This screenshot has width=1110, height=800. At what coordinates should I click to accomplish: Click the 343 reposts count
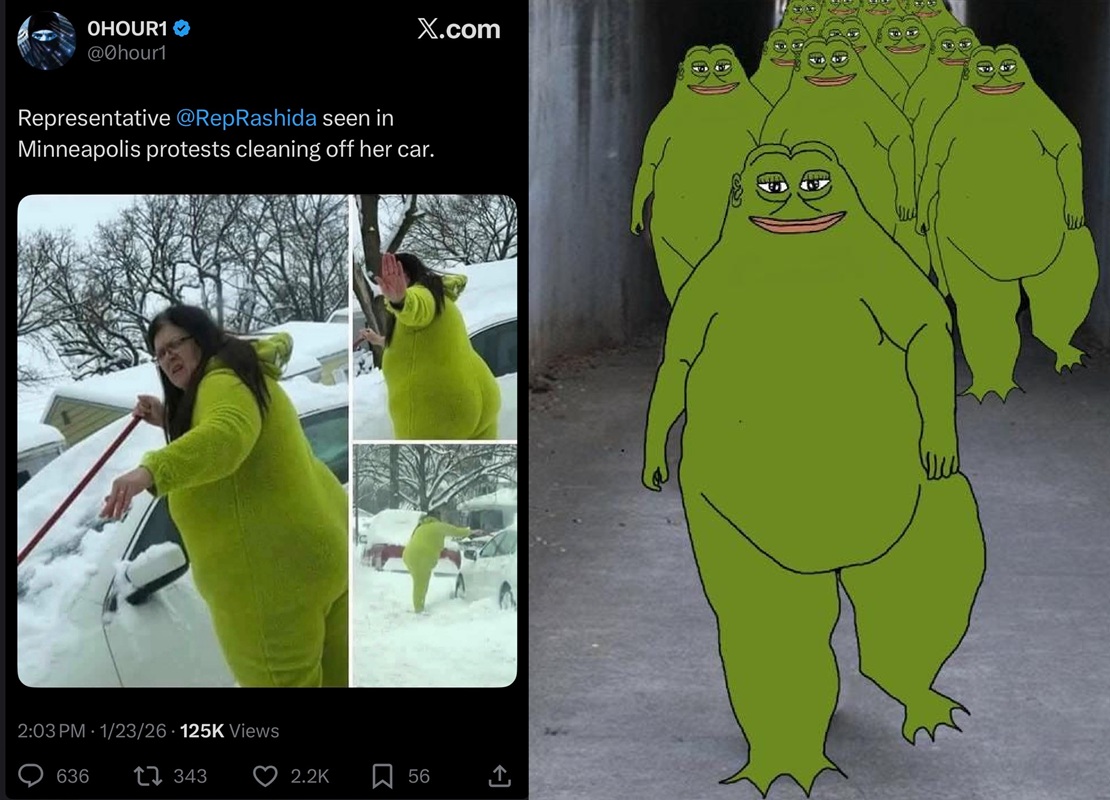point(190,776)
